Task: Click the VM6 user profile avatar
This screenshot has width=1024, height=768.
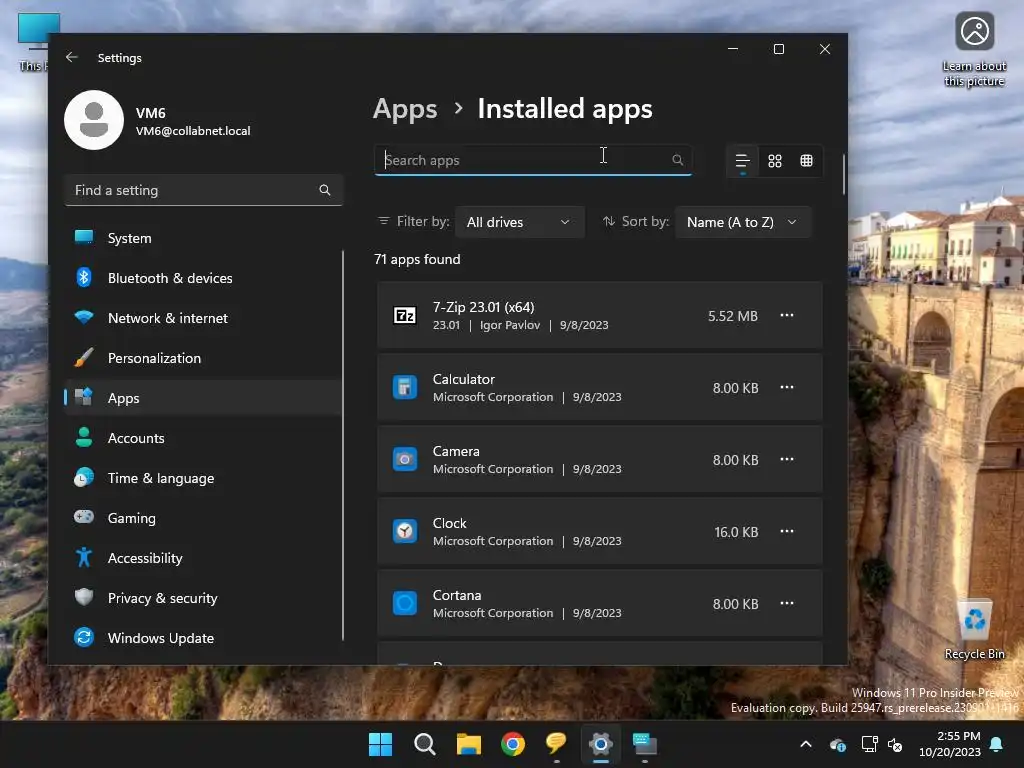Action: [x=94, y=120]
